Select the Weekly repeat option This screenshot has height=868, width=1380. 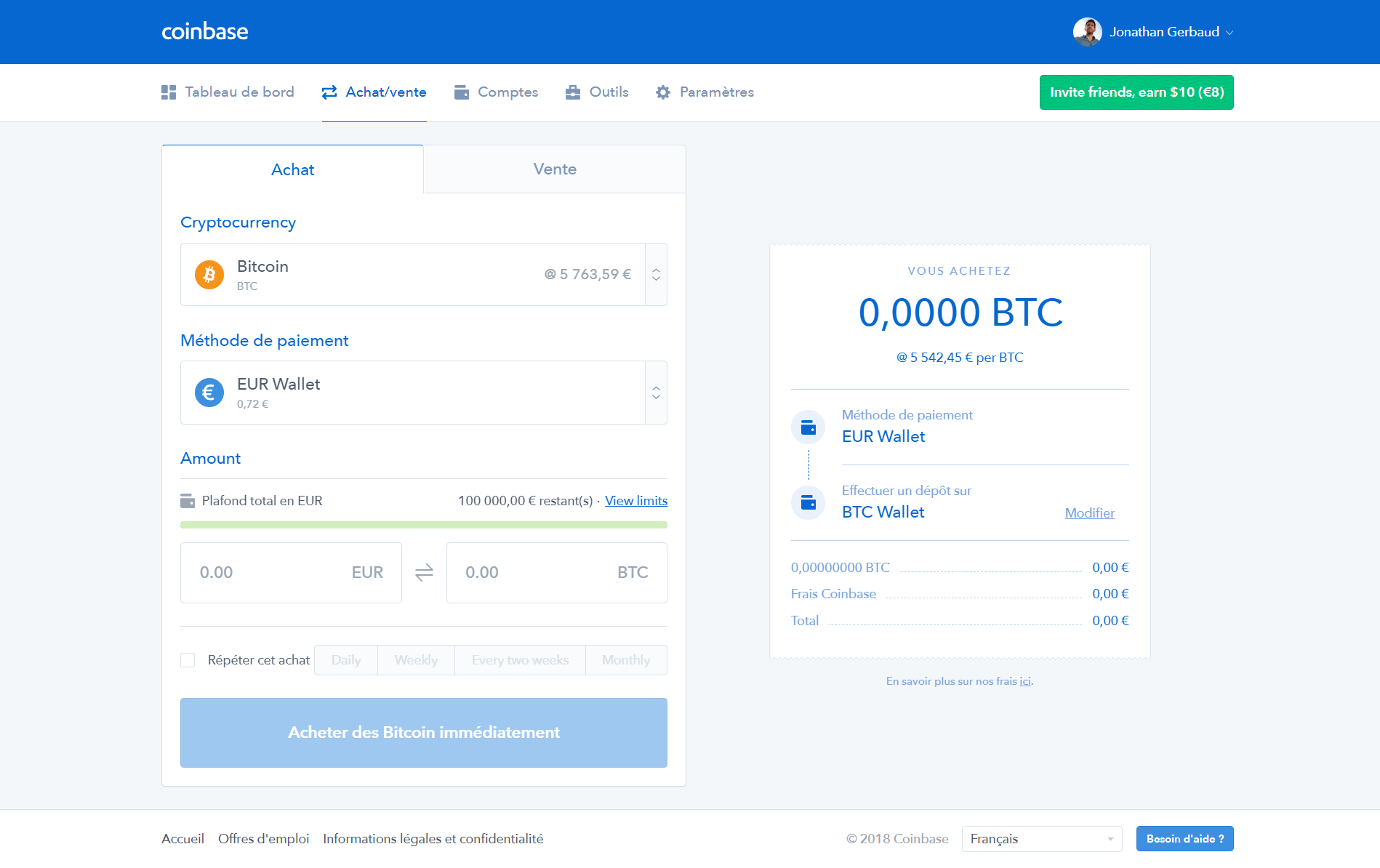point(416,660)
